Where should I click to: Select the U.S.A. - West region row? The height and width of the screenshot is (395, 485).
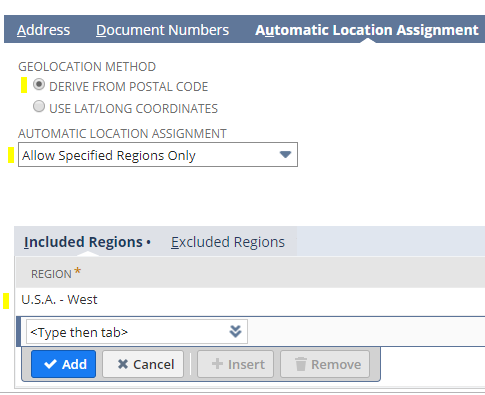pyautogui.click(x=250, y=300)
